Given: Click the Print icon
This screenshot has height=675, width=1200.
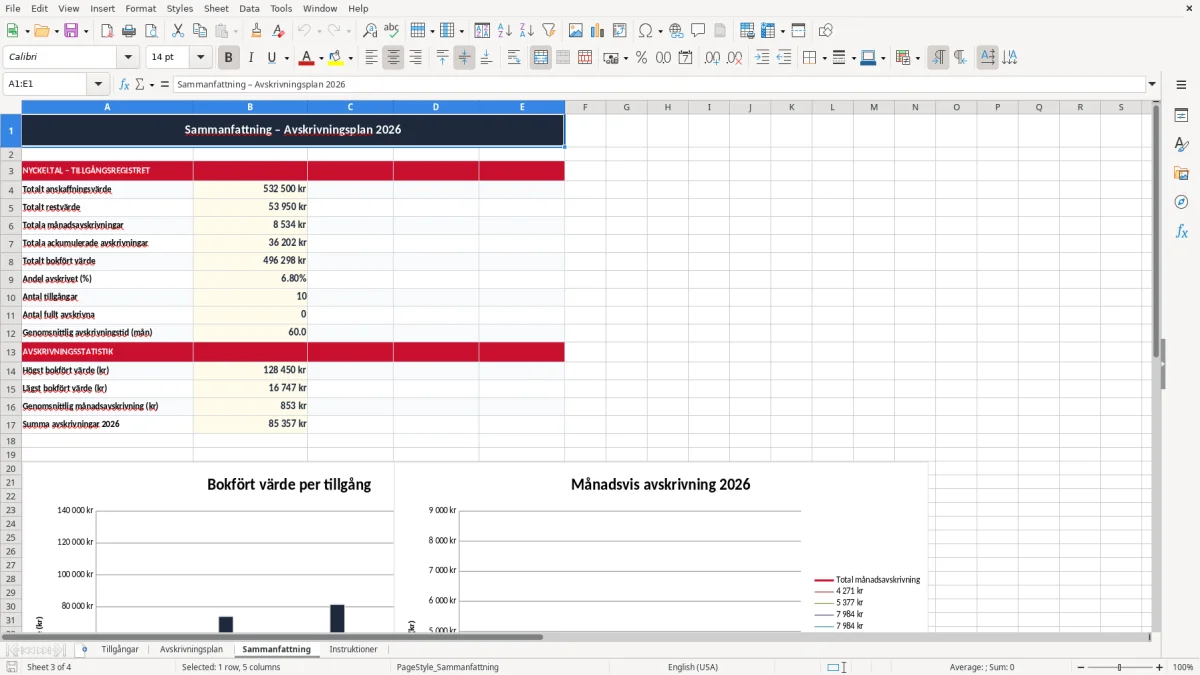Looking at the screenshot, I should (x=129, y=31).
